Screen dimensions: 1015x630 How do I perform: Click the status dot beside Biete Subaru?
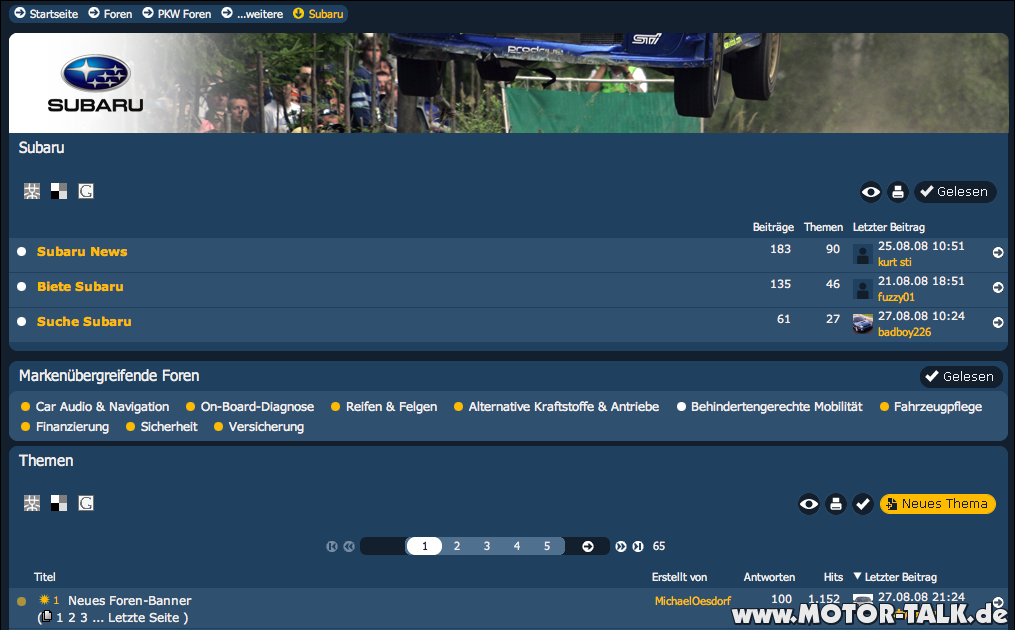point(21,286)
